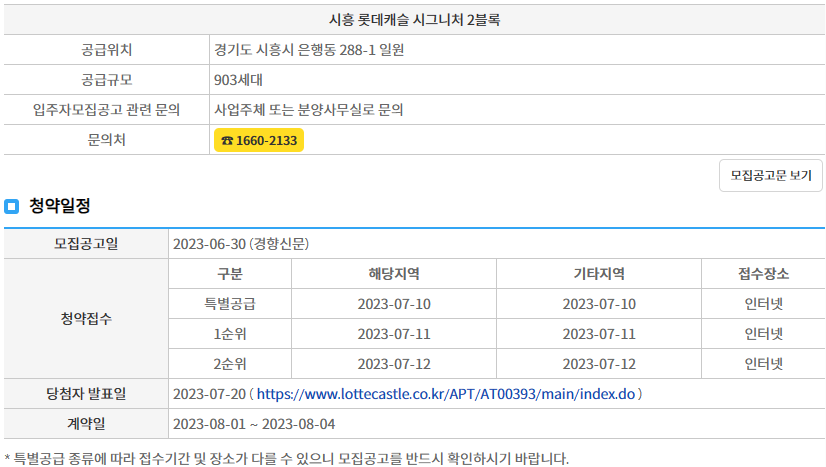Click 기타지역 date 2023-07-12 for 2순위

599,364
